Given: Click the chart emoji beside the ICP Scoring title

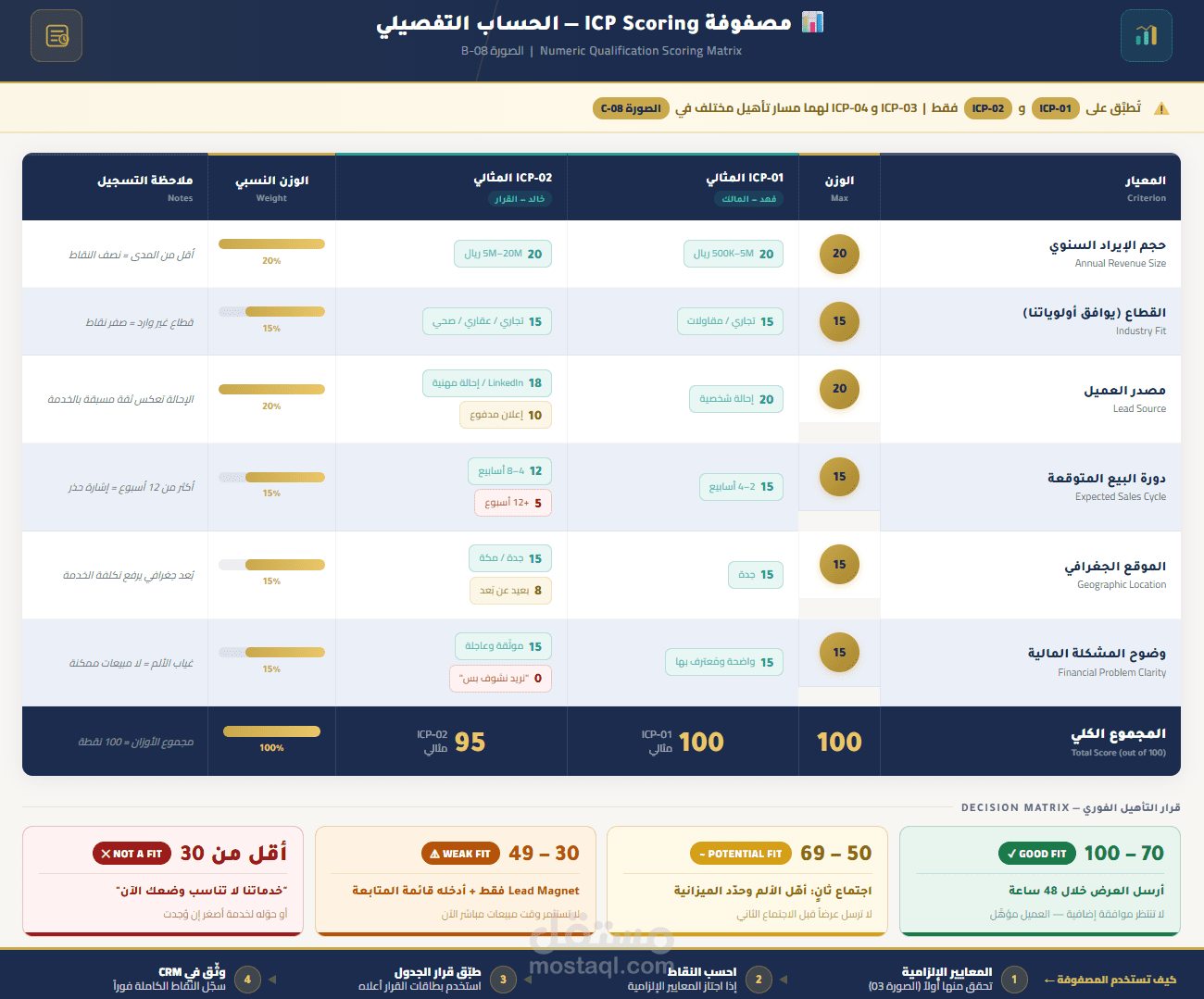Looking at the screenshot, I should click(x=812, y=22).
